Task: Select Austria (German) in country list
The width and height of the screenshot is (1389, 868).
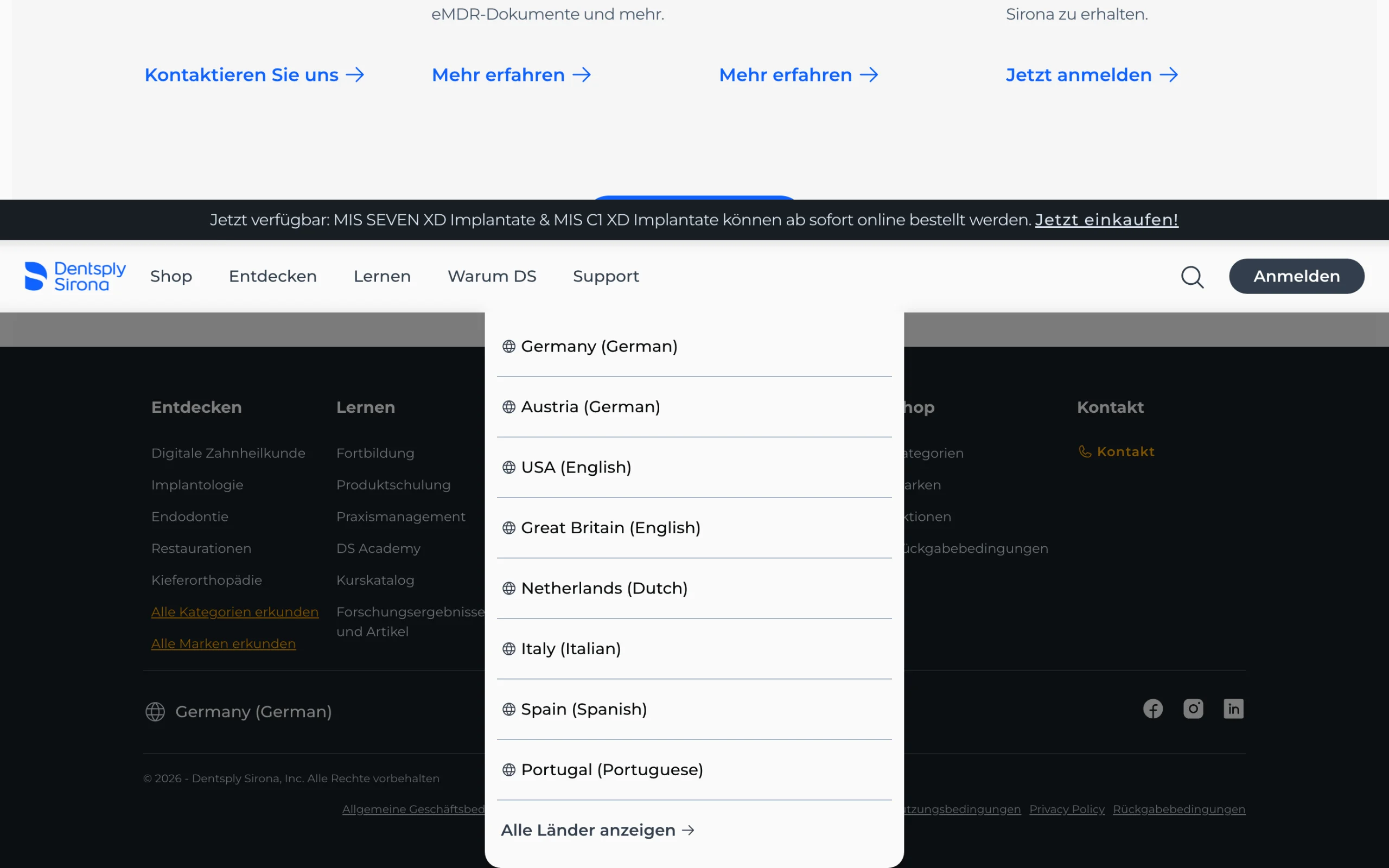Action: (694, 407)
